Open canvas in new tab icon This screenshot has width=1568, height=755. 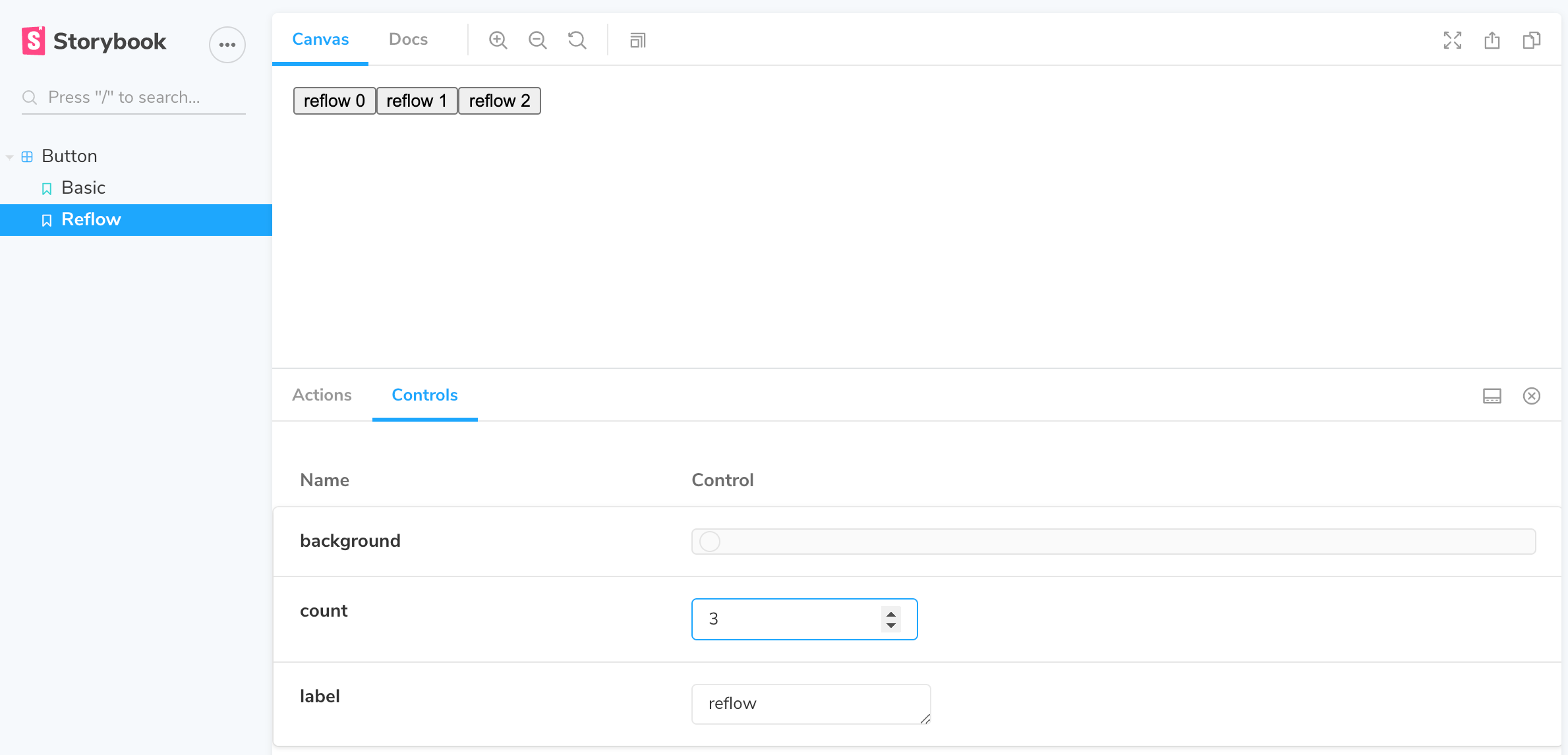tap(1492, 40)
